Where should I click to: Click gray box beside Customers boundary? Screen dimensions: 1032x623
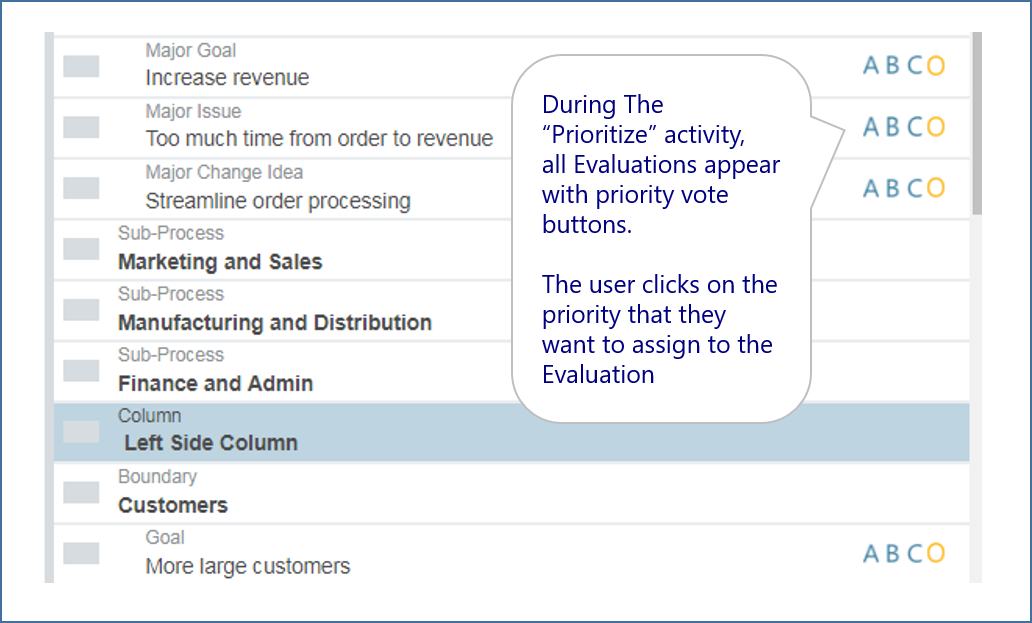pos(81,492)
